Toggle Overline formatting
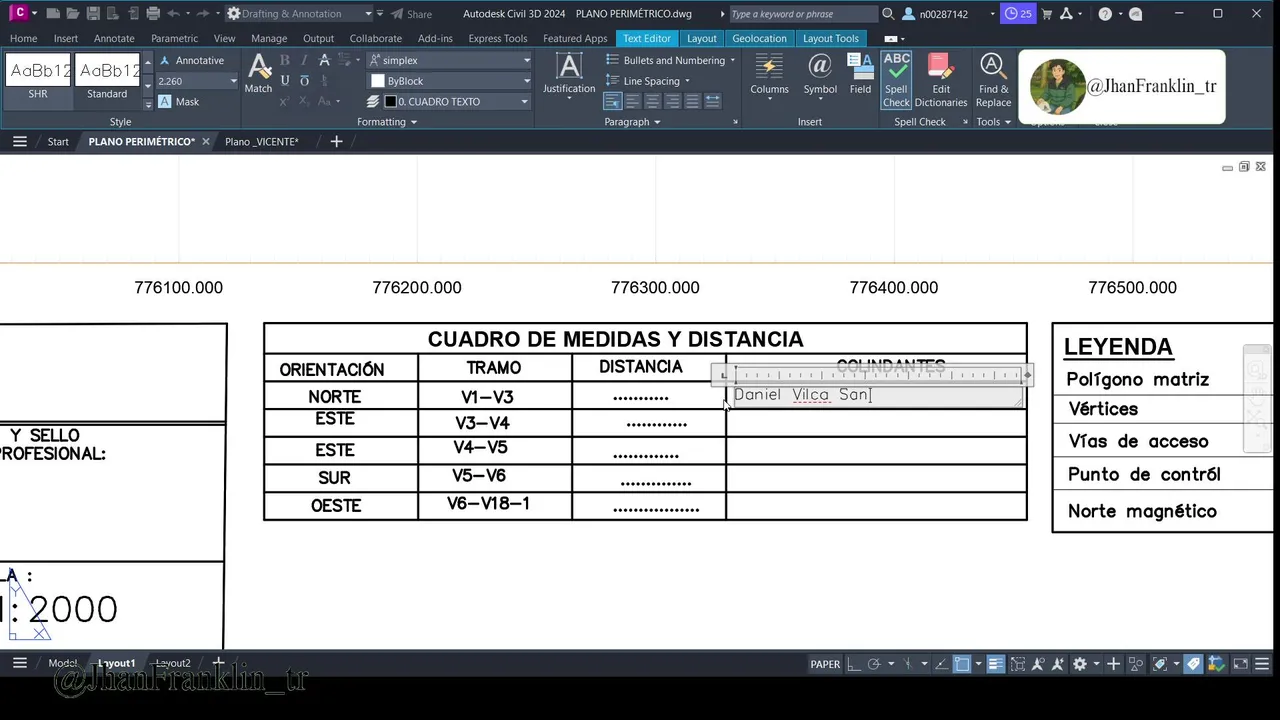This screenshot has height=720, width=1280. (304, 81)
